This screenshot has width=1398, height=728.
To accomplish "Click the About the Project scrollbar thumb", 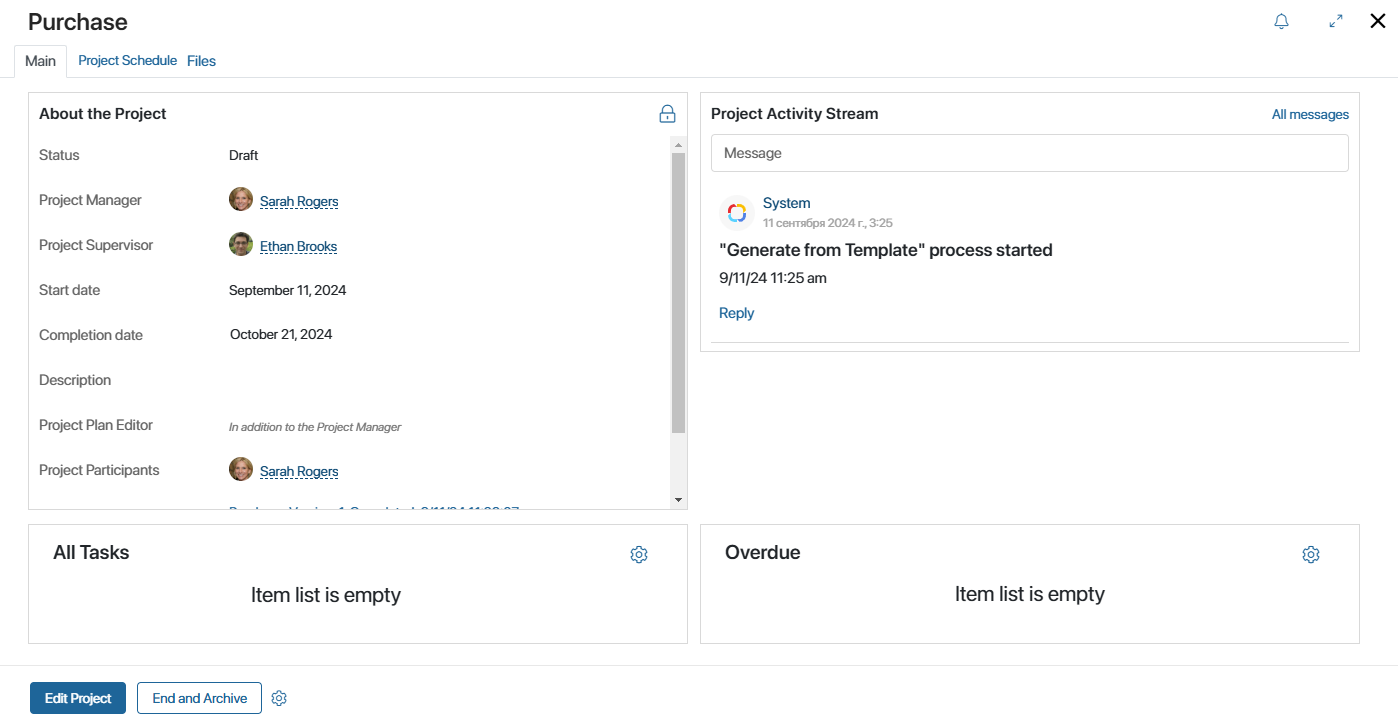I will tap(678, 293).
